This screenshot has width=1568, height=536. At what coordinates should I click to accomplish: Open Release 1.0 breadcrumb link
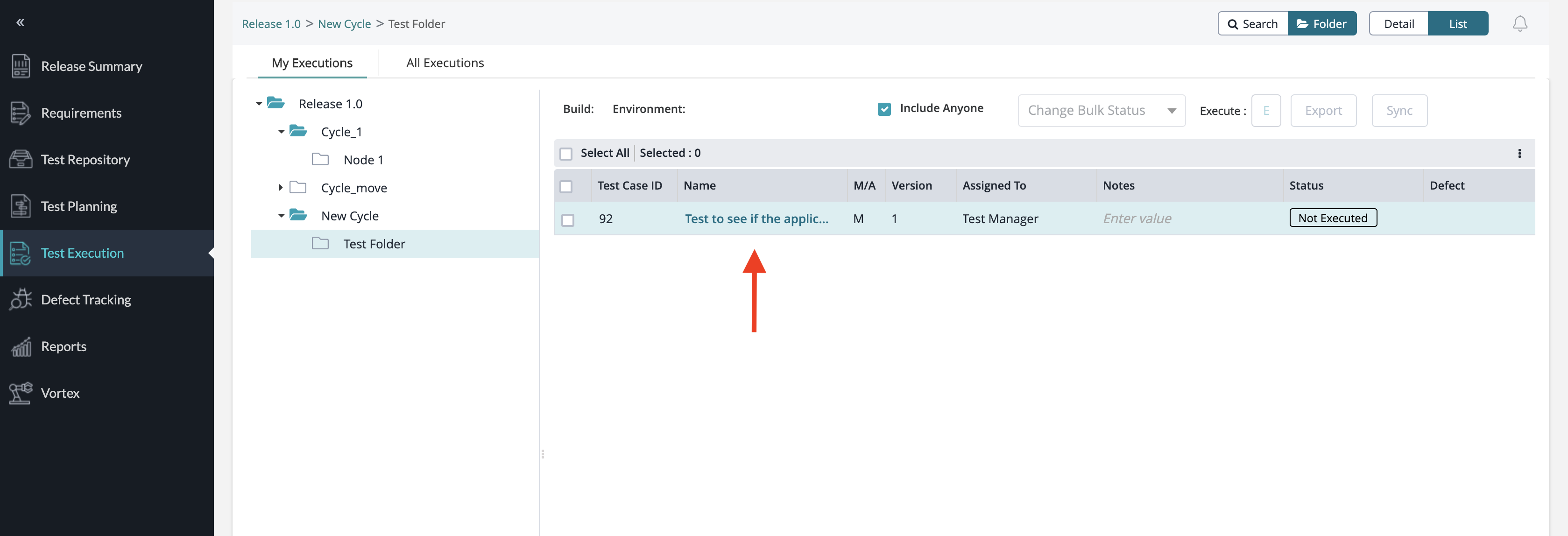271,24
